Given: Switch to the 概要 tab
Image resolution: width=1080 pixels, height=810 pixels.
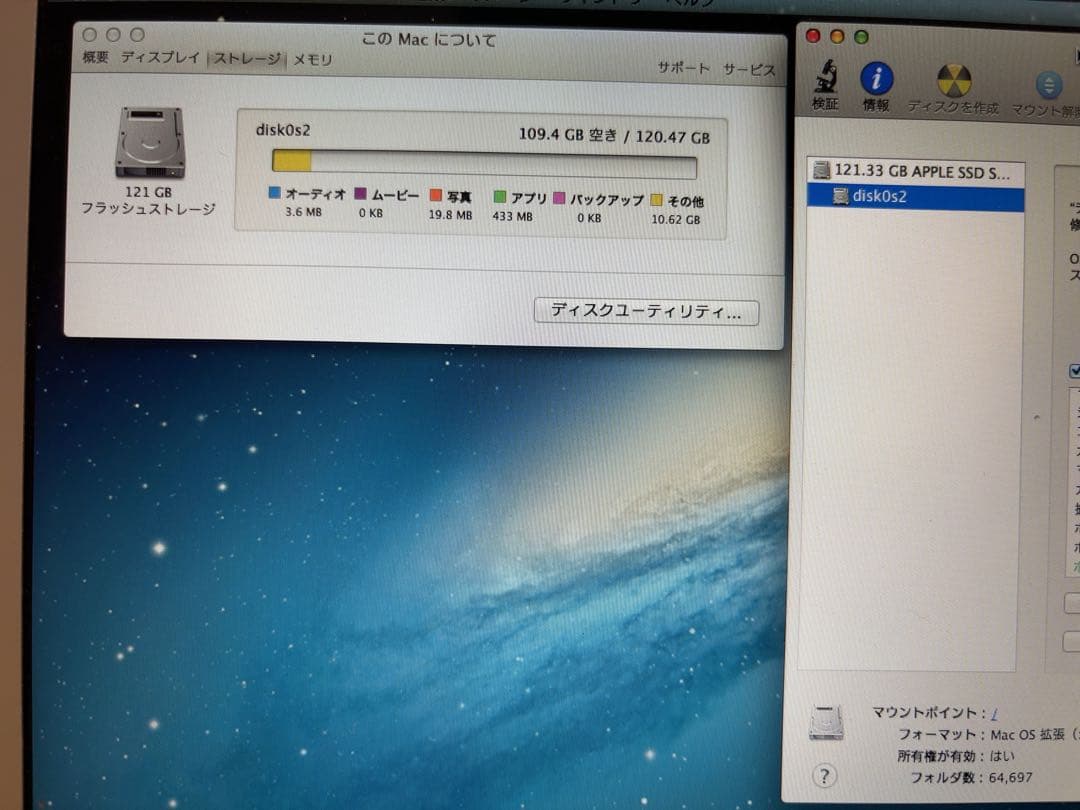Looking at the screenshot, I should click(x=95, y=58).
